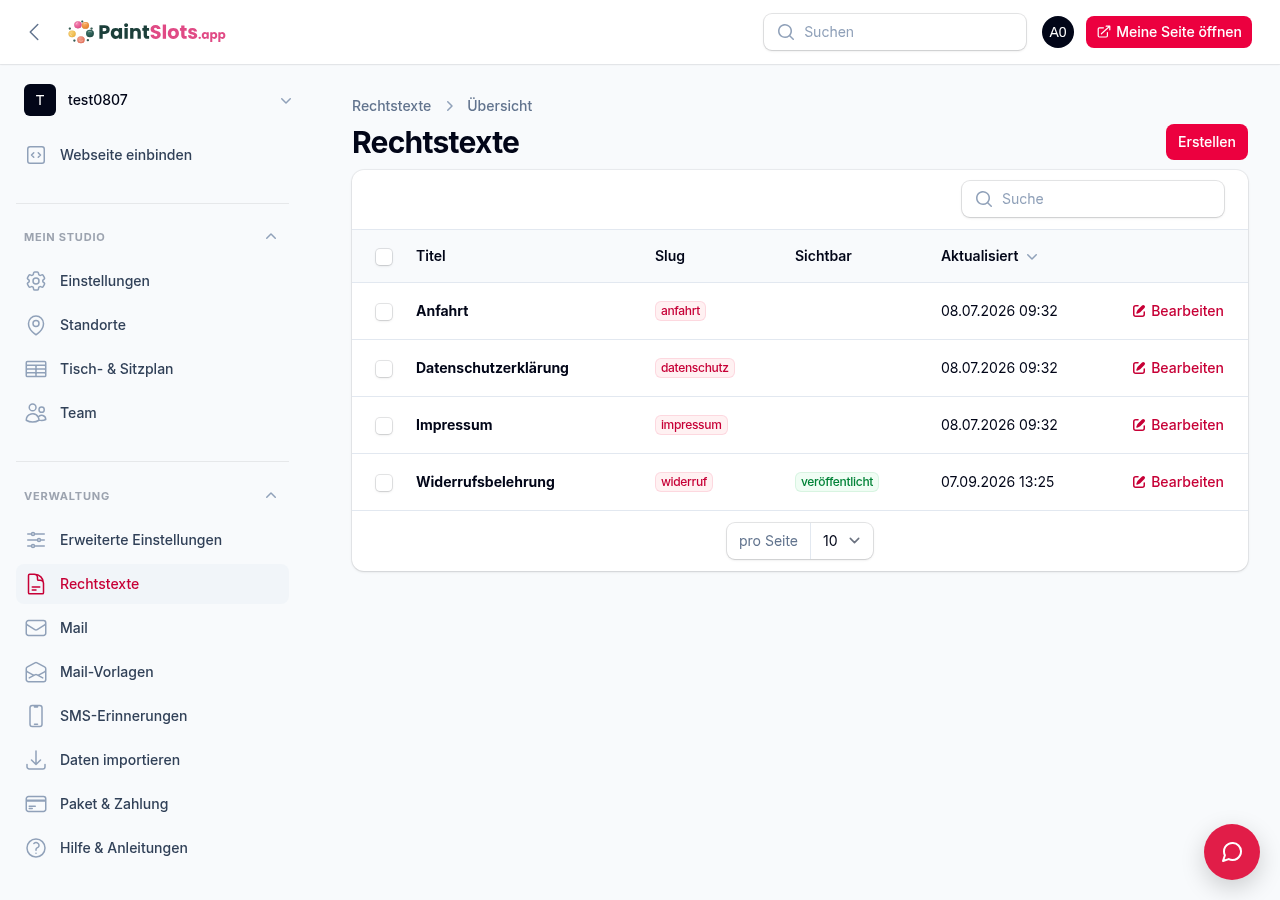Click the Tisch- & Sitzplan table icon
Viewport: 1280px width, 900px height.
pyautogui.click(x=36, y=369)
